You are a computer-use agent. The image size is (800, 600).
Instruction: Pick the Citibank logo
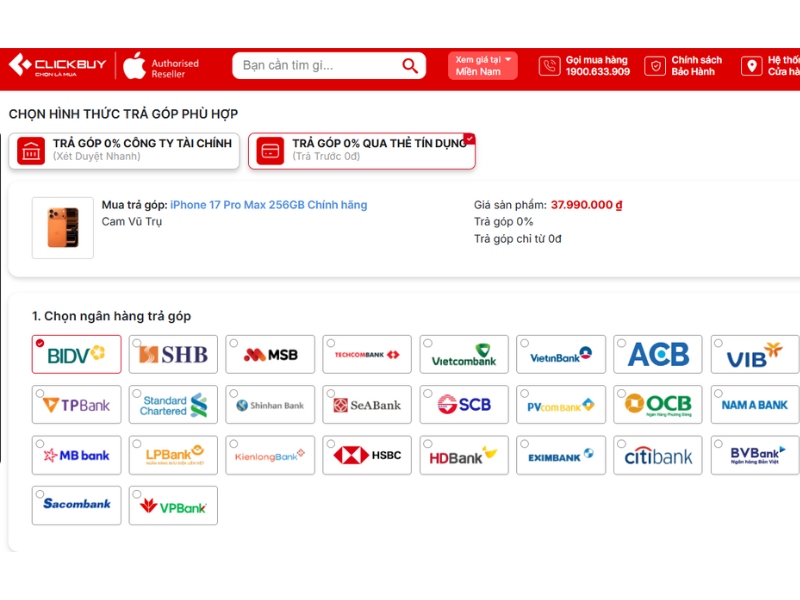click(x=658, y=455)
